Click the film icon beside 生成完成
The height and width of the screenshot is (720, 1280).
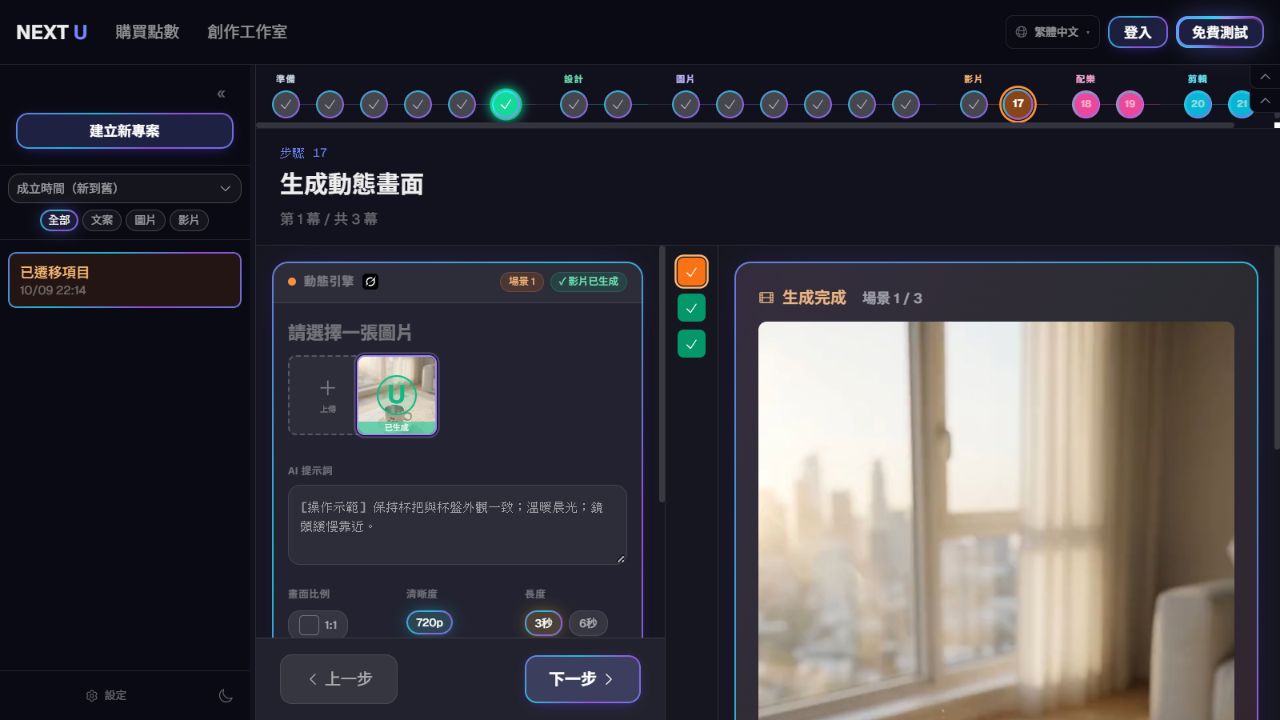(767, 298)
